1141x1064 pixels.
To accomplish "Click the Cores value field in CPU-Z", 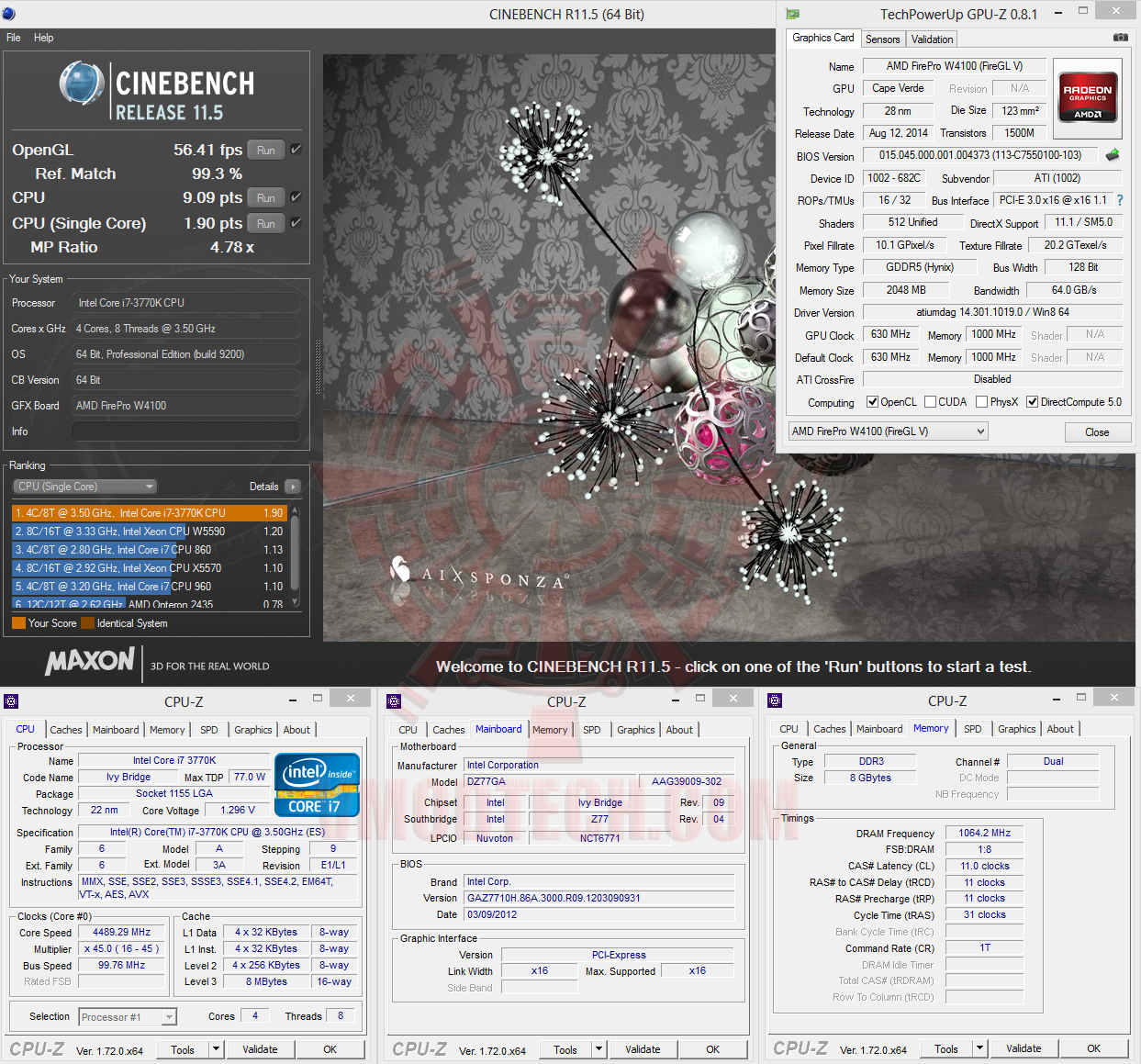I will 255,1015.
